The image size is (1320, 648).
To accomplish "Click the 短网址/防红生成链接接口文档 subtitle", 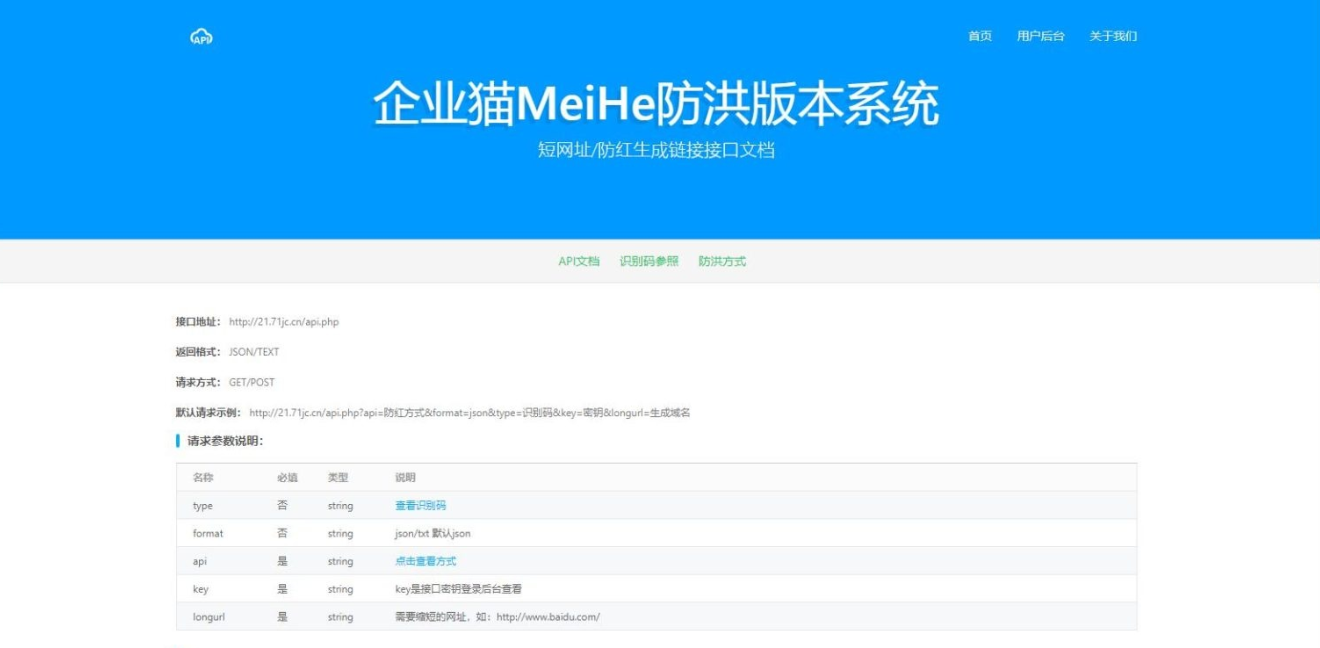I will 656,151.
